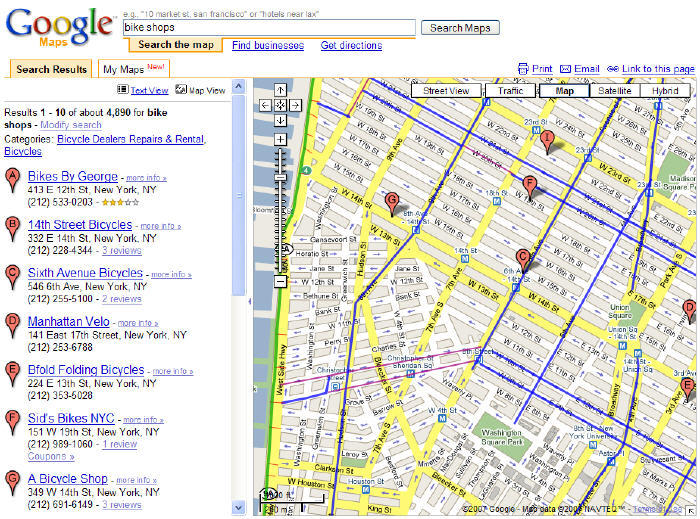Click map pin E near 3rd Ave

[x=688, y=388]
